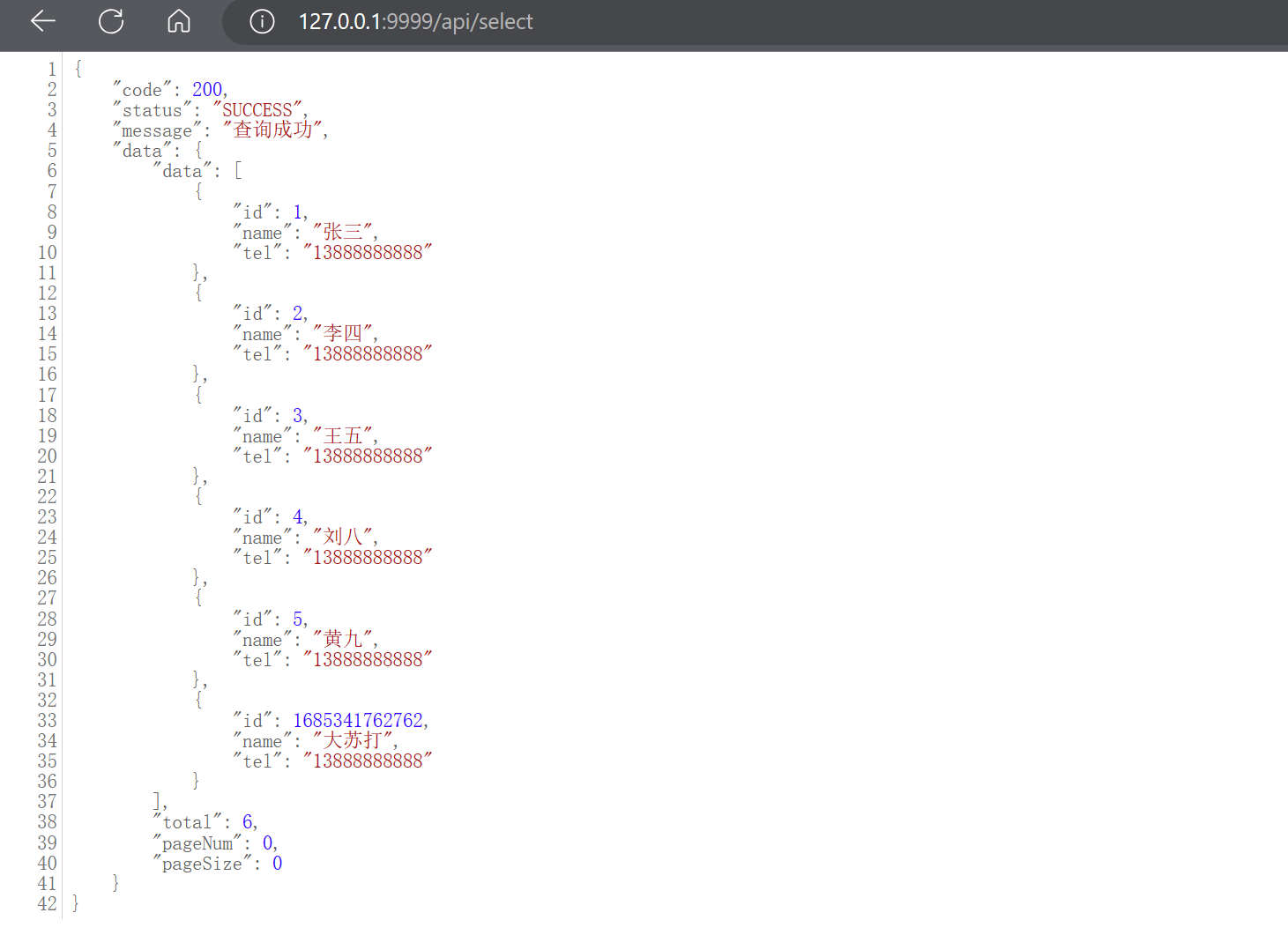Select the "SUCCESS" status value
This screenshot has height=935, width=1288.
[257, 110]
